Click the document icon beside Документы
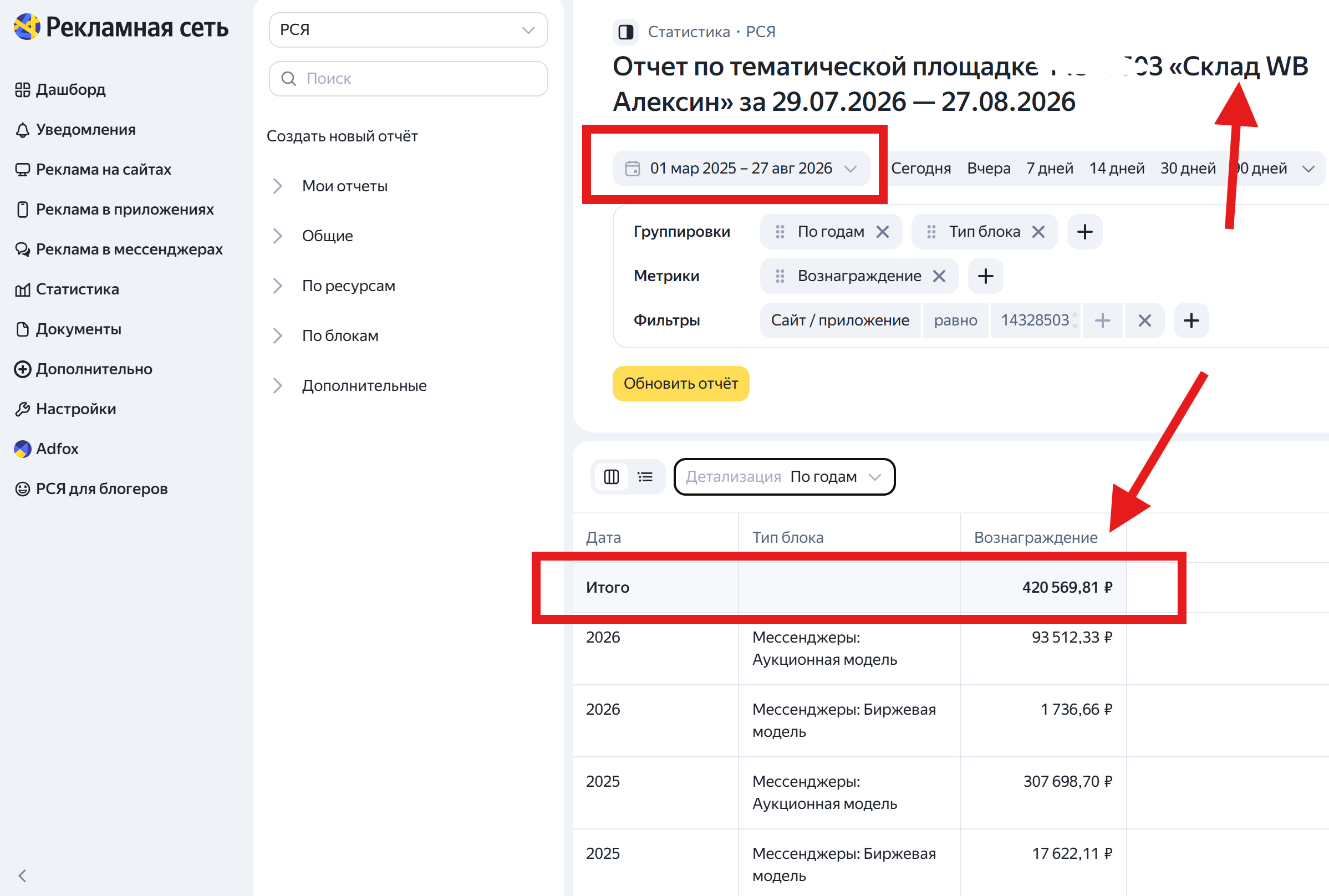The height and width of the screenshot is (896, 1329). (22, 330)
